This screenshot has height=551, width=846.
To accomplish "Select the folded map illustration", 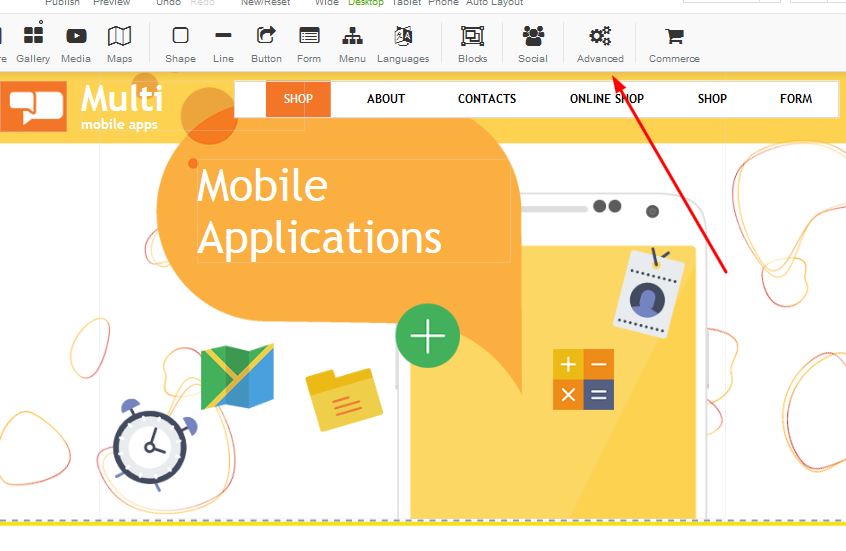I will (x=237, y=376).
